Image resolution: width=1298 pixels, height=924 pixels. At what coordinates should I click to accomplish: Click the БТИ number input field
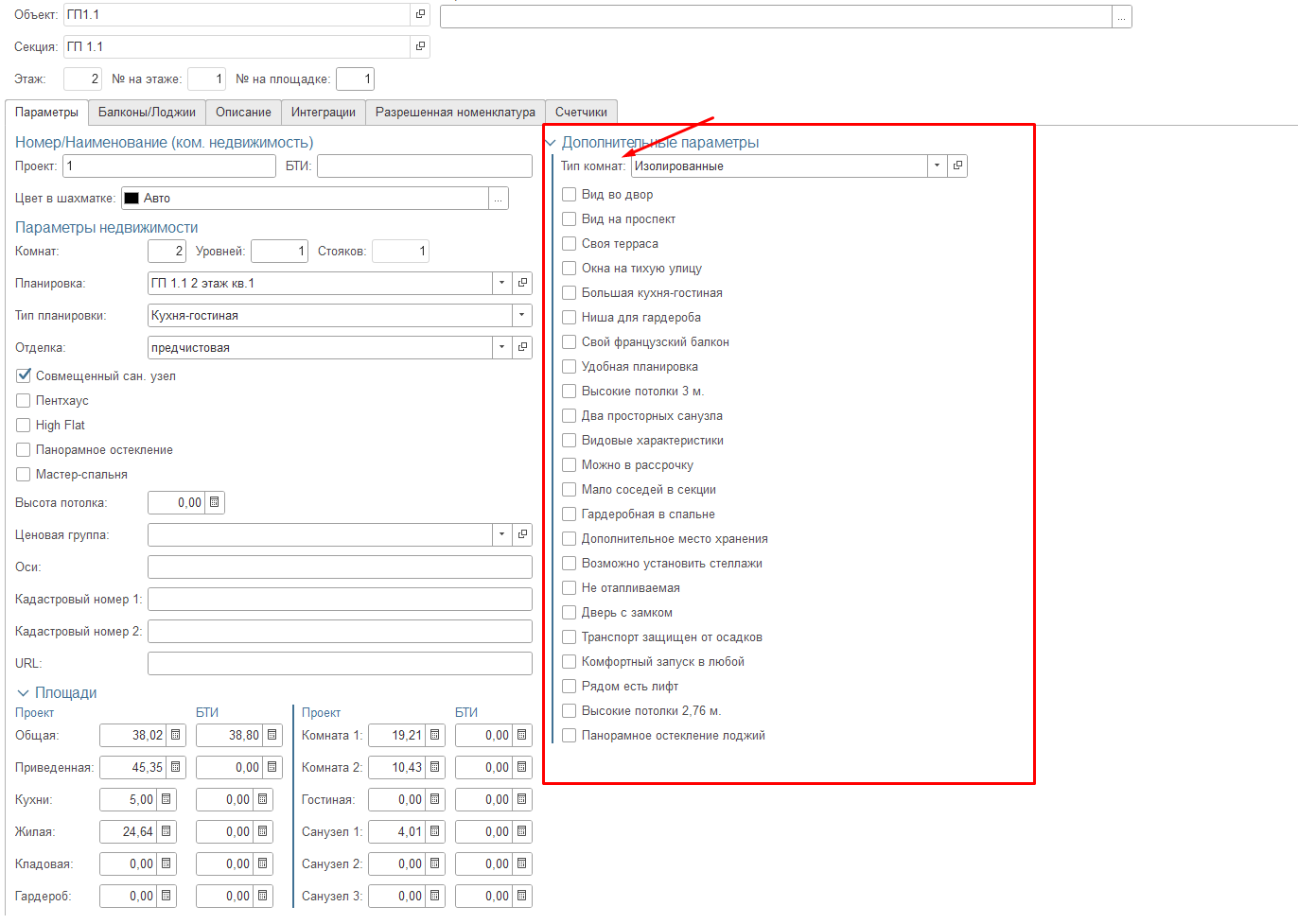coord(425,166)
